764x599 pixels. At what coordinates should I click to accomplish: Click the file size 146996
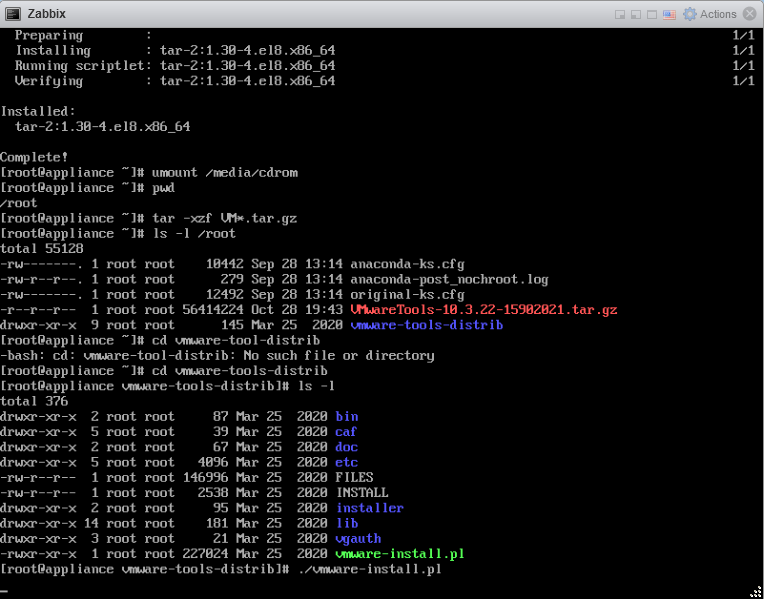[205, 477]
